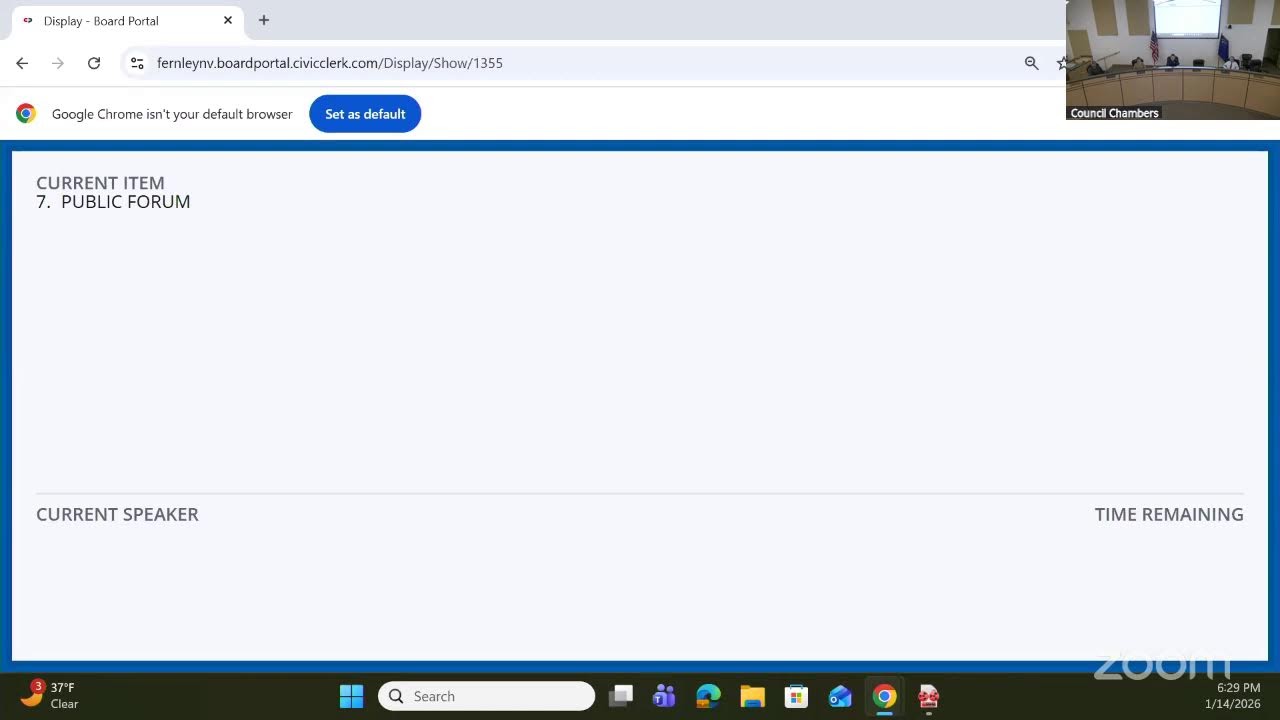Open Microsoft Edge from the taskbar
The width and height of the screenshot is (1280, 720).
pyautogui.click(x=708, y=696)
